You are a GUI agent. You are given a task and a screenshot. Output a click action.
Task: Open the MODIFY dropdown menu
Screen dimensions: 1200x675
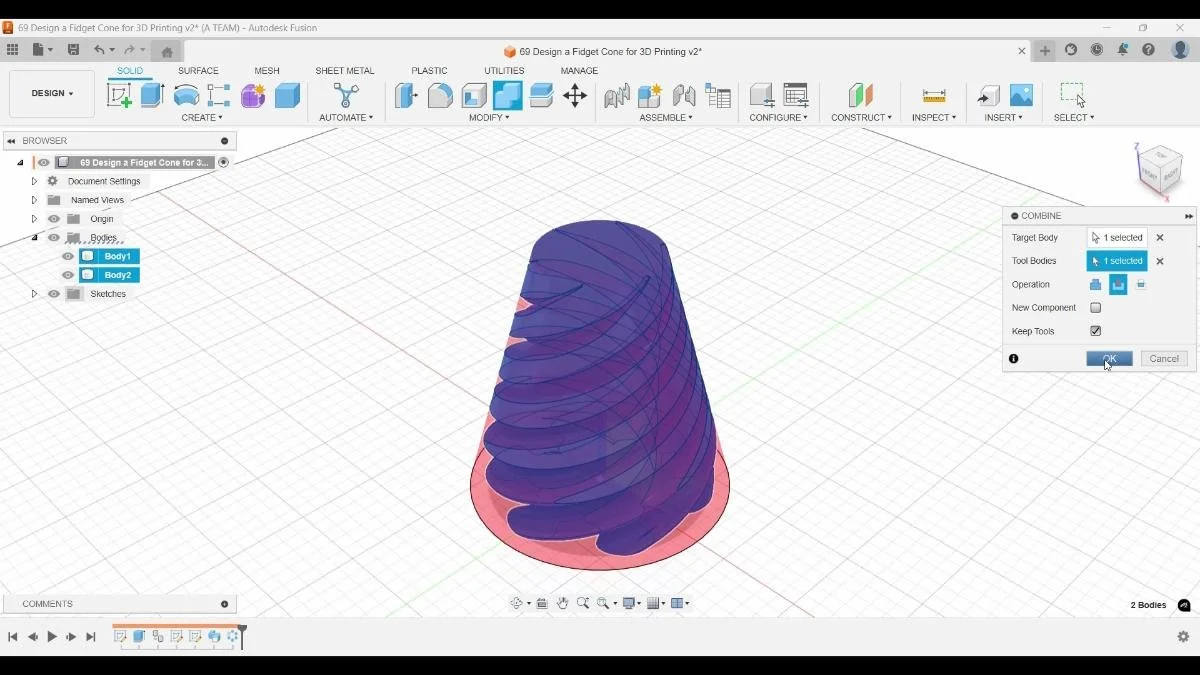tap(489, 118)
